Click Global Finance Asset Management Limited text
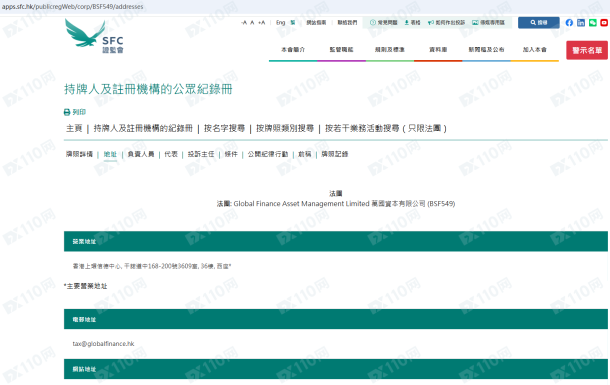This screenshot has width=610, height=385. (301, 204)
